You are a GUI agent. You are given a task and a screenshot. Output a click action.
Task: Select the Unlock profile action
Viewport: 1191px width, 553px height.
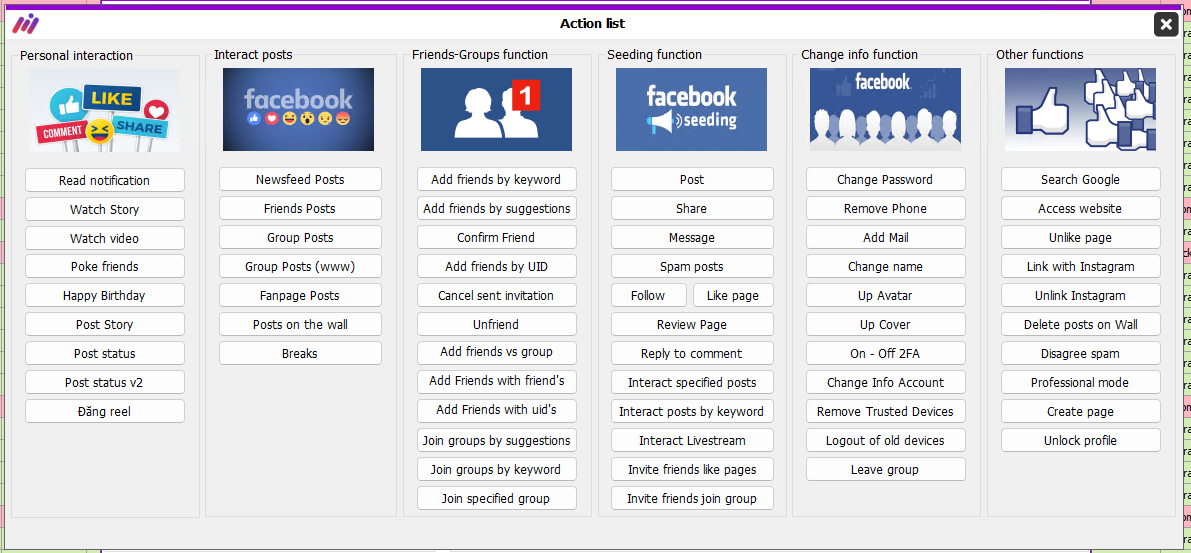[1080, 441]
